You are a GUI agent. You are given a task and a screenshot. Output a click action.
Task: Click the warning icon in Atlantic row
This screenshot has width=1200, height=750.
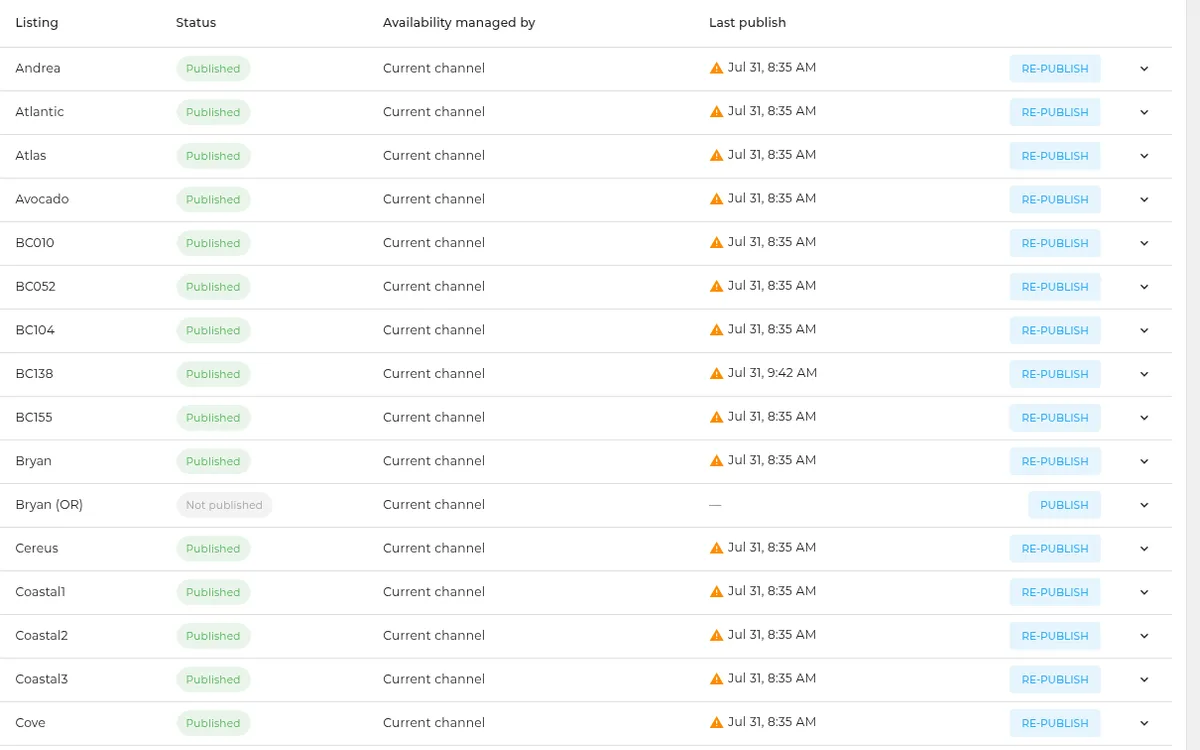[716, 112]
